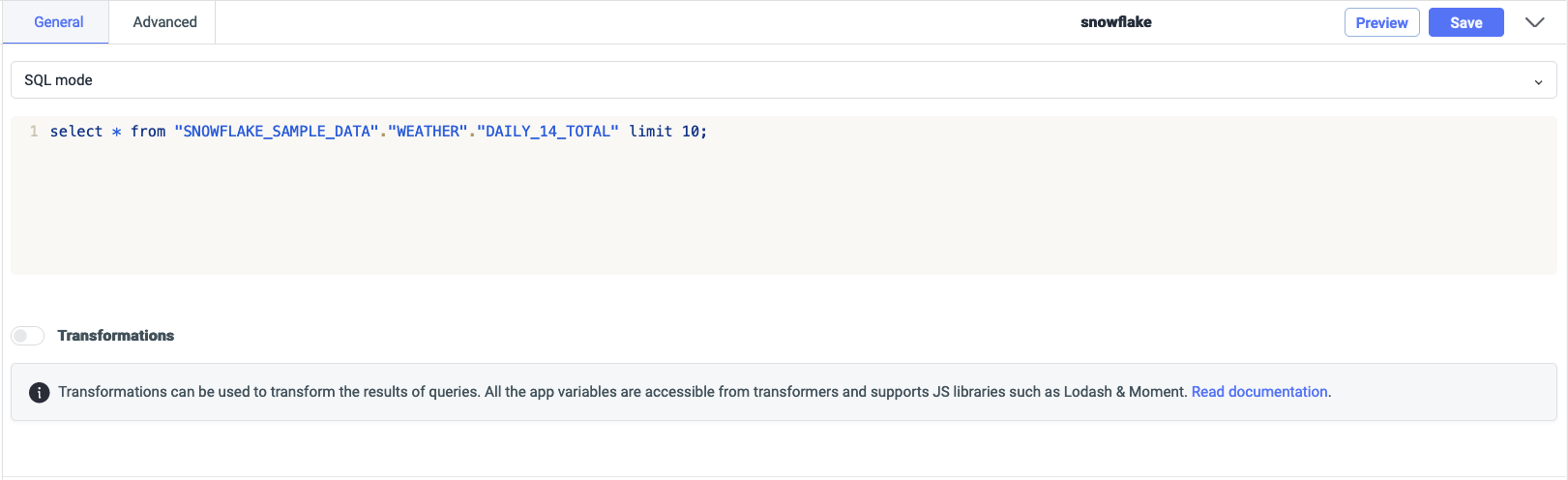Click the empty area of the SQL editor
This screenshot has width=1568, height=480.
point(774,213)
